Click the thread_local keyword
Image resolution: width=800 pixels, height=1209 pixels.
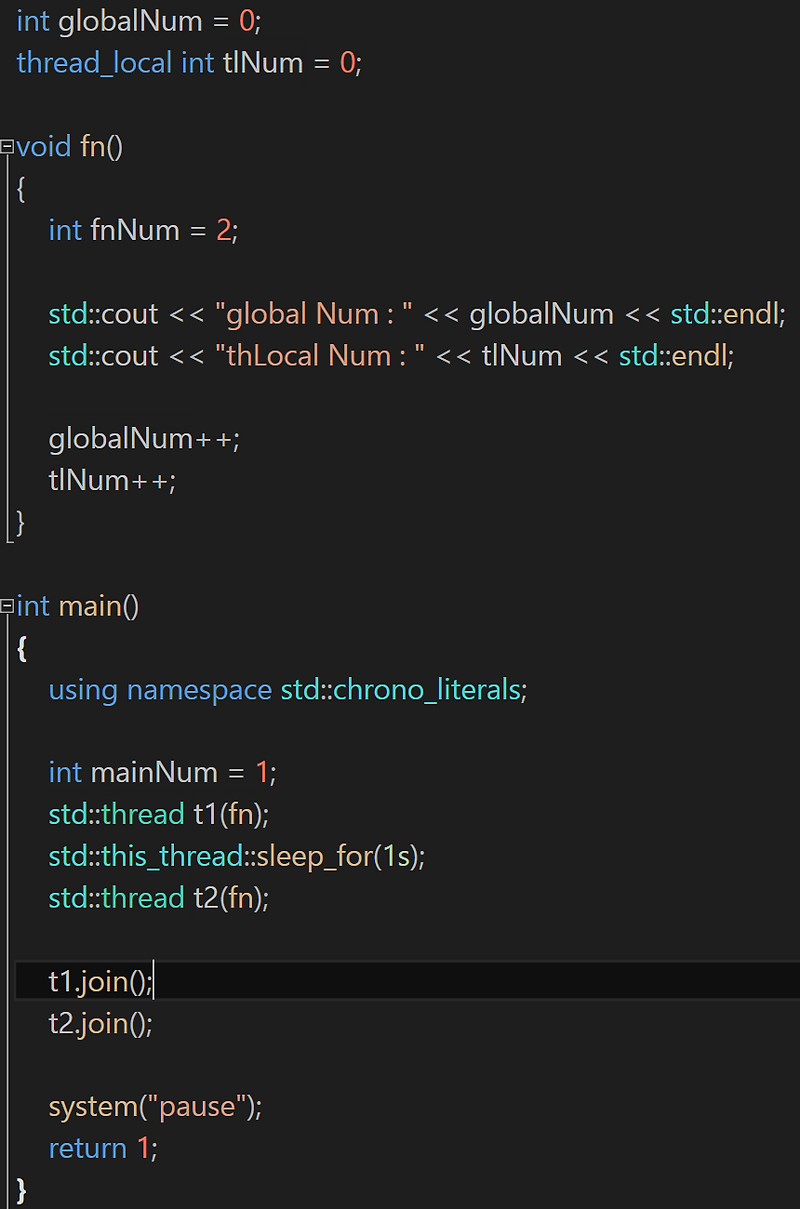coord(94,63)
